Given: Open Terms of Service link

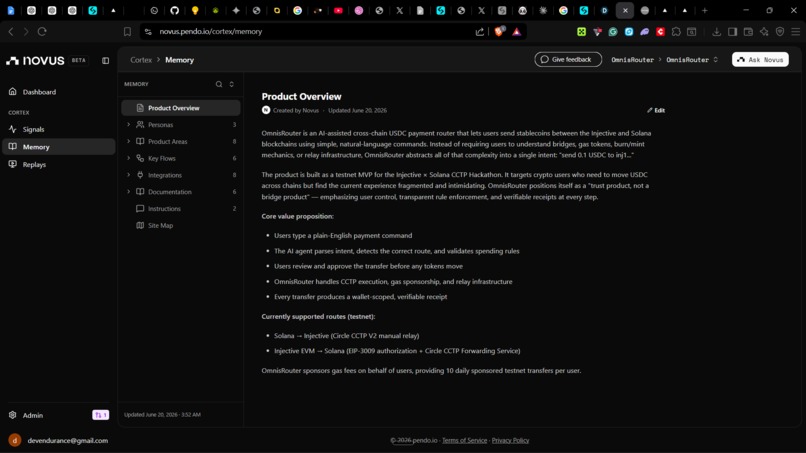Looking at the screenshot, I should click(464, 441).
